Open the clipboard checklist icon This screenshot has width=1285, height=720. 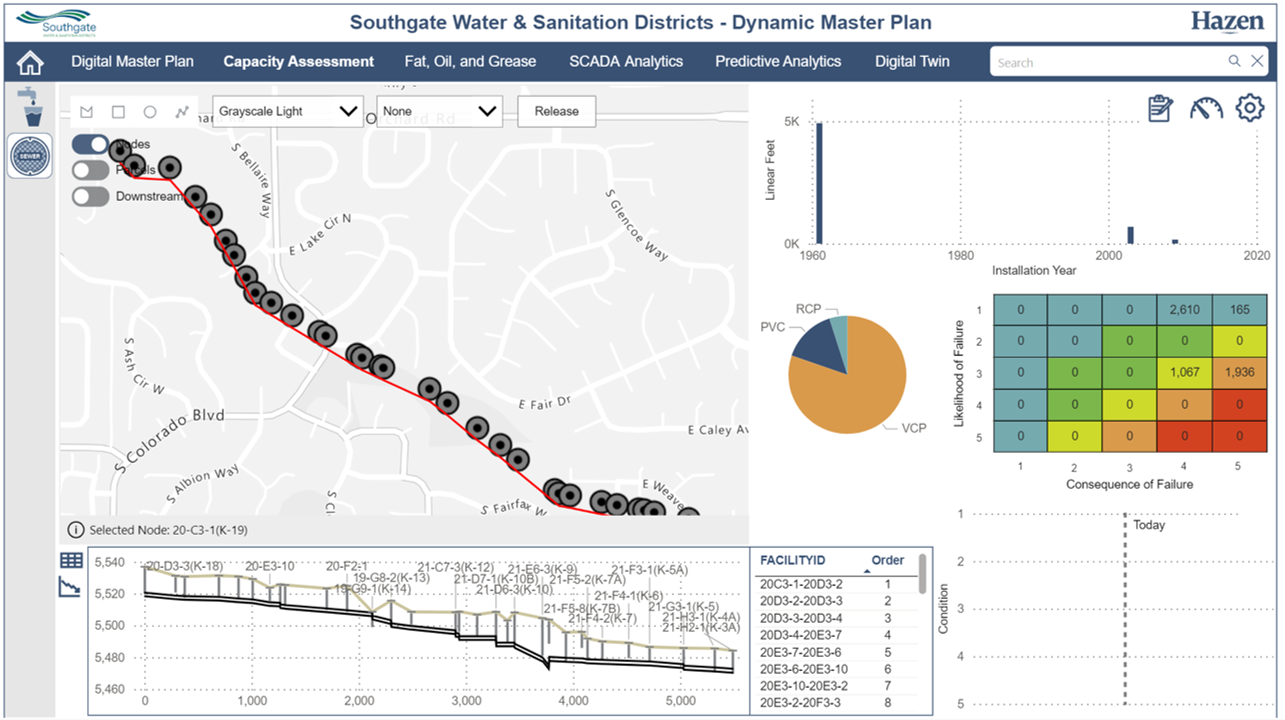click(x=1160, y=108)
